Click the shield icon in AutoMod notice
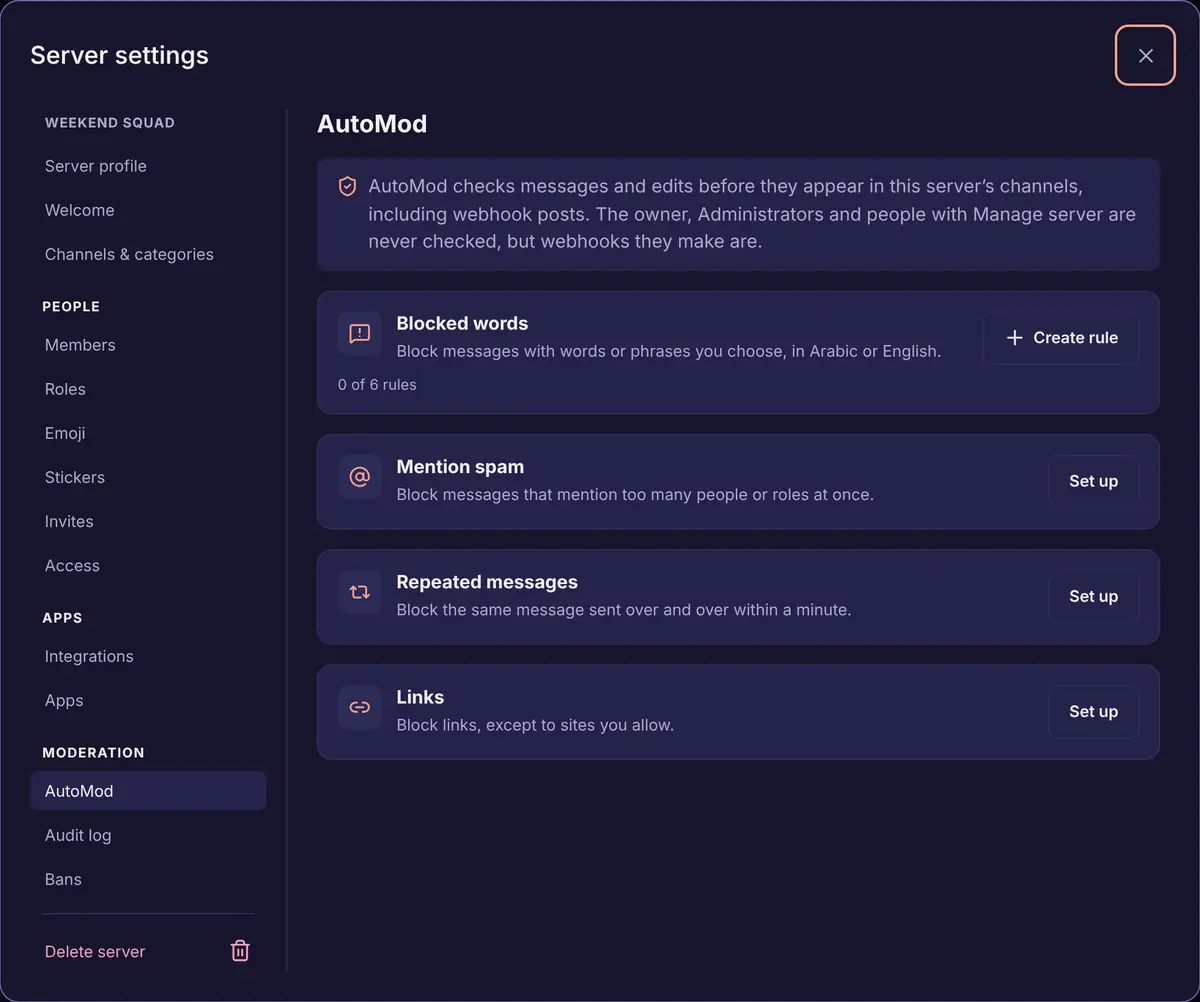Viewport: 1200px width, 1002px height. (x=347, y=187)
